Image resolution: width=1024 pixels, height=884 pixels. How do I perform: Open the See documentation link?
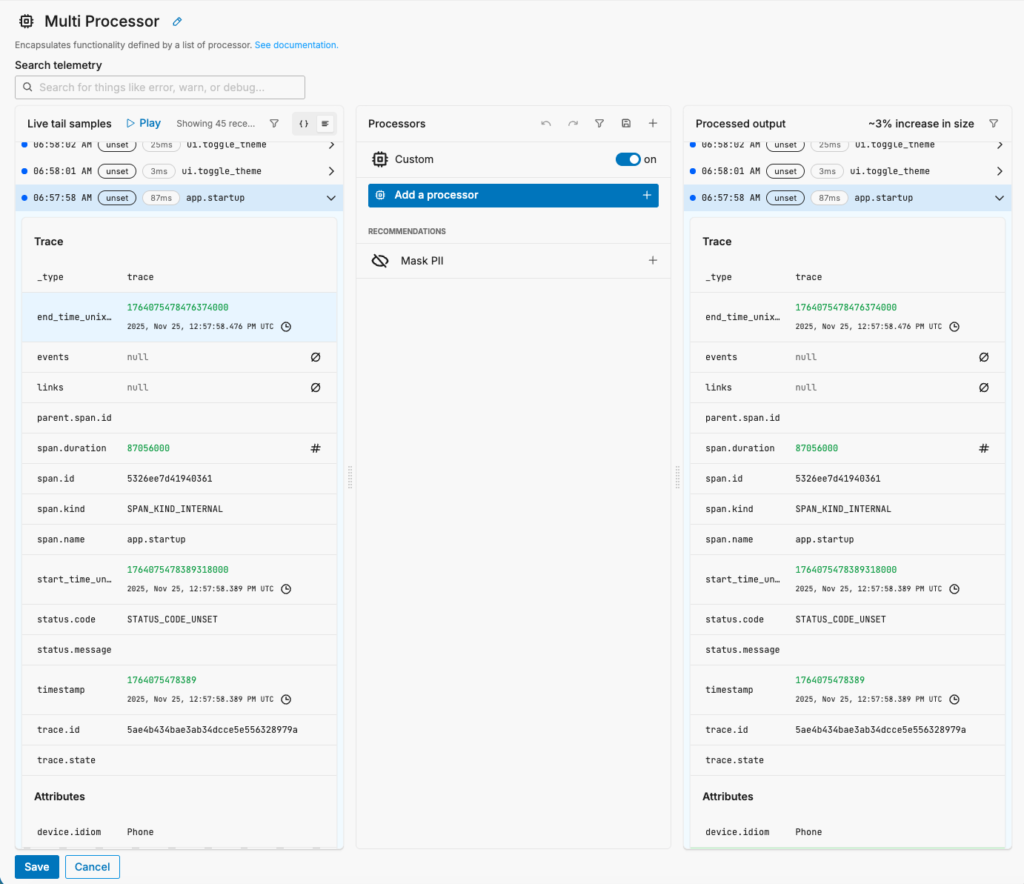[296, 45]
